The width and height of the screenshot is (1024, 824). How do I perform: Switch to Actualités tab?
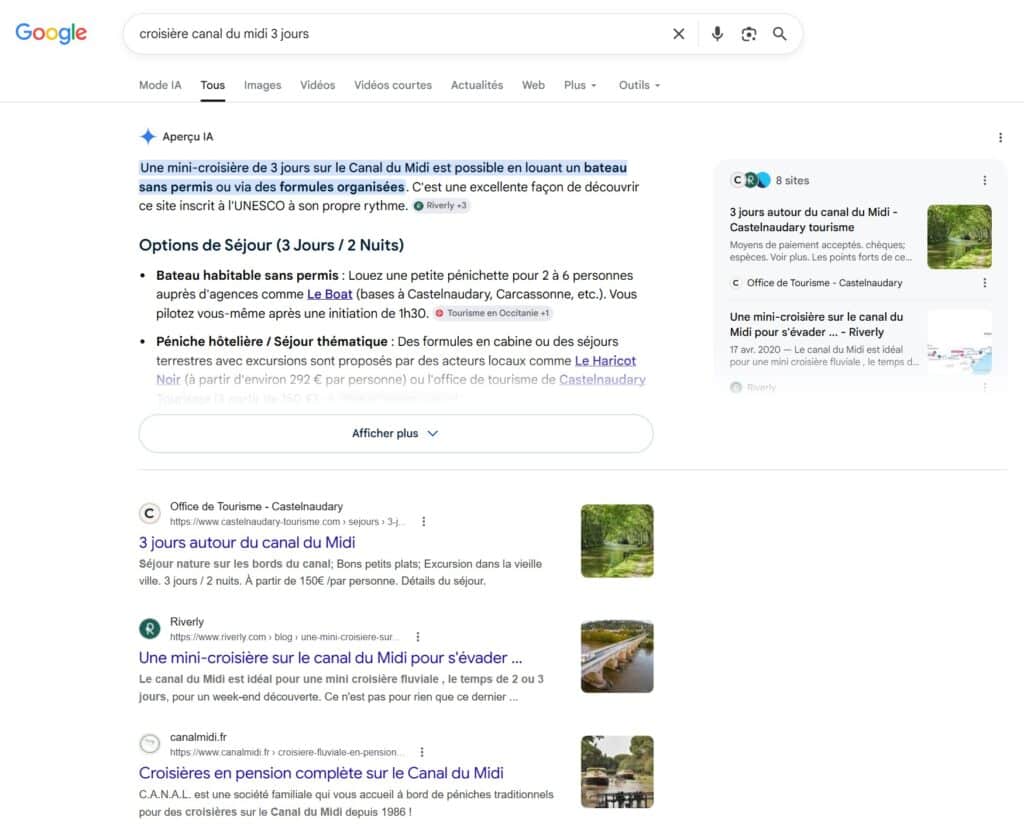tap(477, 85)
